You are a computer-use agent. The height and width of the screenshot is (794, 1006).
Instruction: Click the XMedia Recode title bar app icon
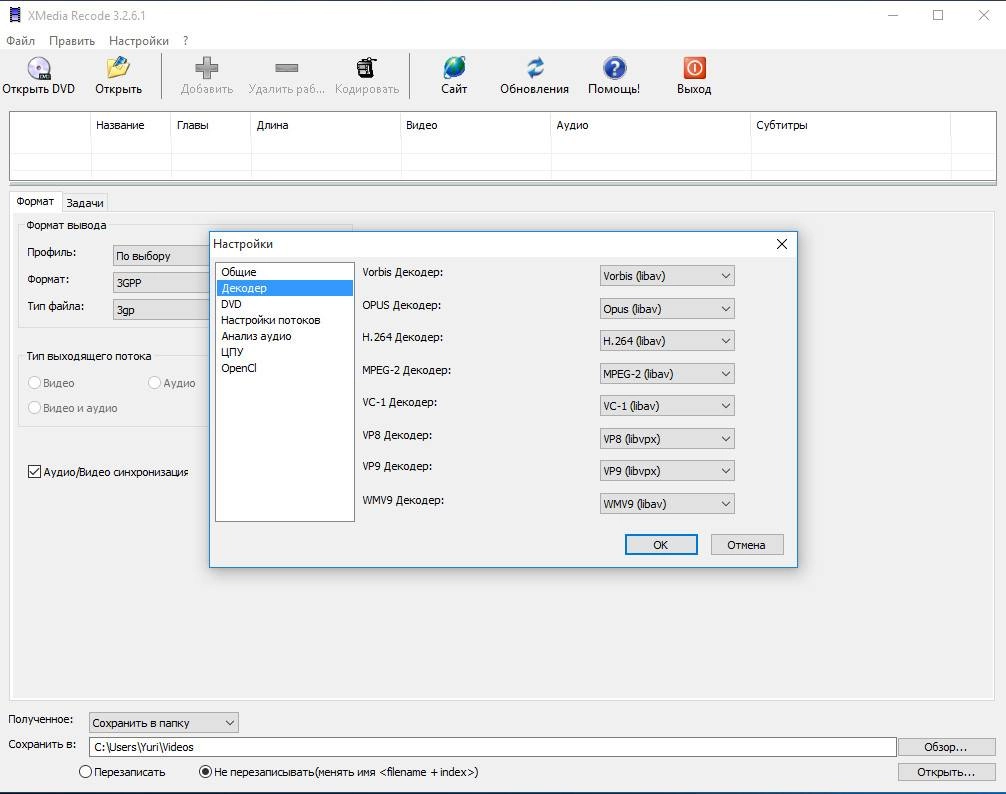[14, 15]
